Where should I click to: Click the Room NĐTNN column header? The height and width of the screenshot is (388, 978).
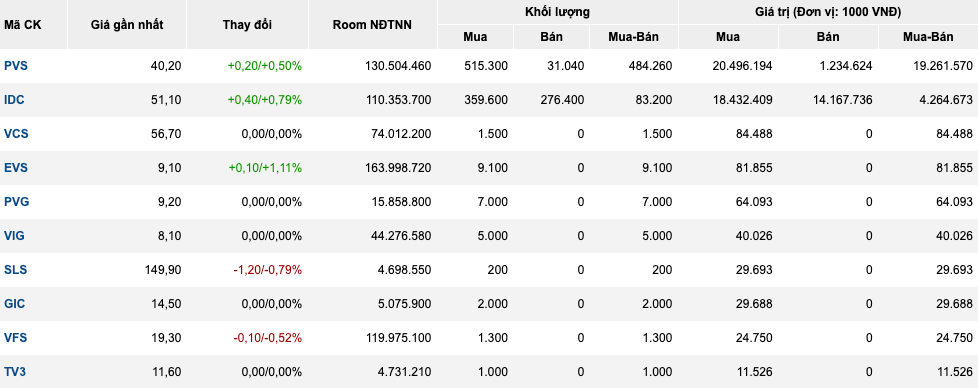point(372,25)
